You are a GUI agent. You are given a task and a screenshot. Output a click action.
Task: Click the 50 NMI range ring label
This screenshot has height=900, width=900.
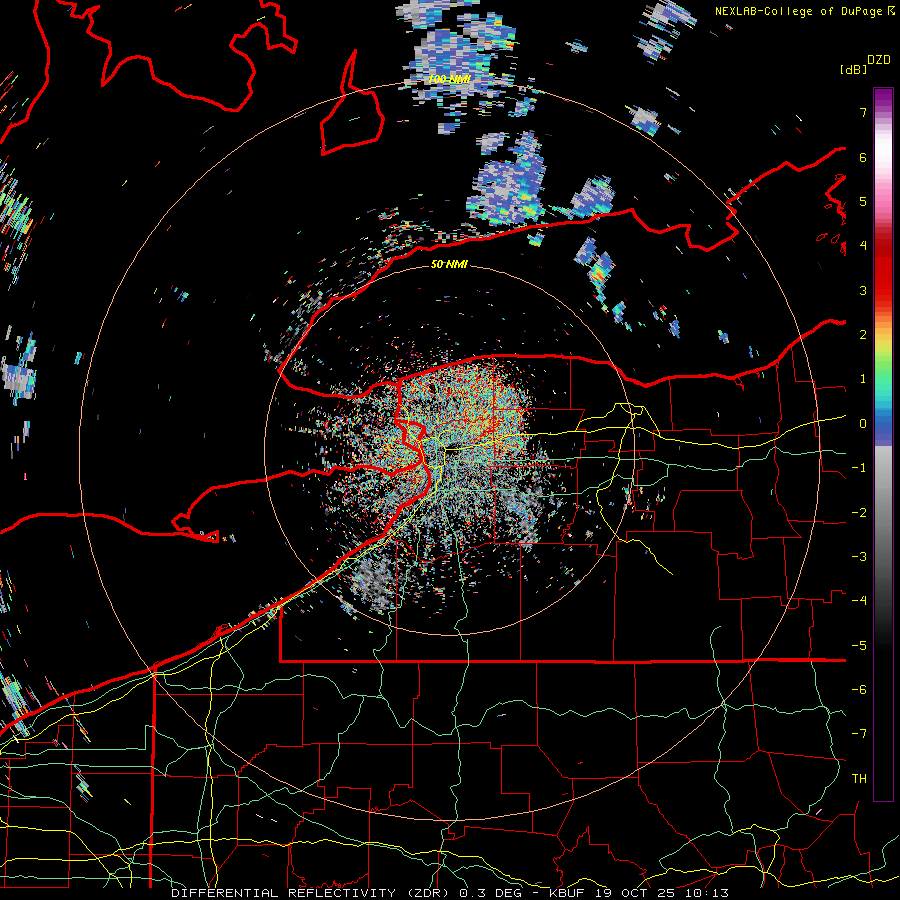point(449,264)
